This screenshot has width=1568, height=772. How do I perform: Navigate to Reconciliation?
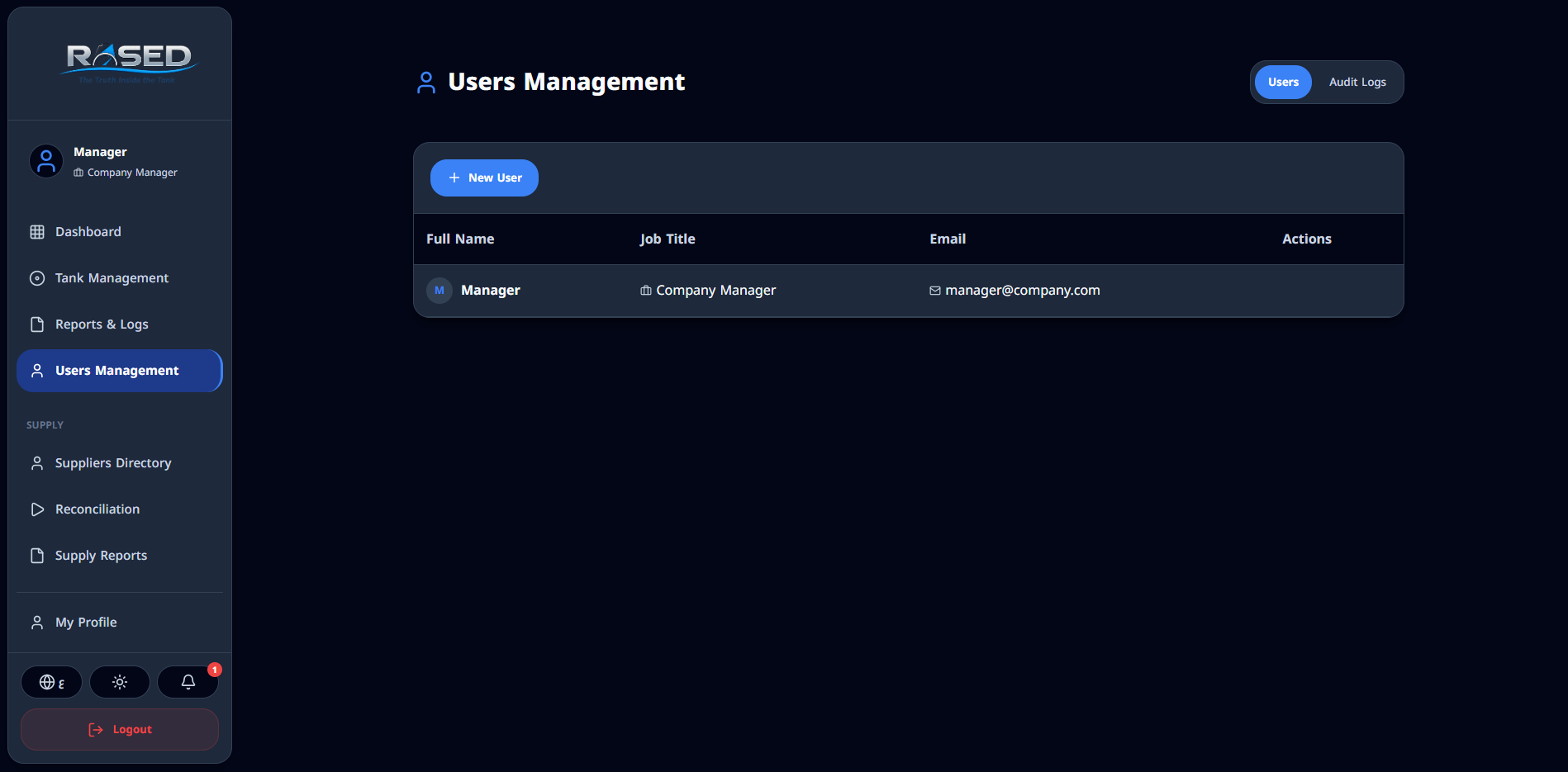pyautogui.click(x=97, y=509)
